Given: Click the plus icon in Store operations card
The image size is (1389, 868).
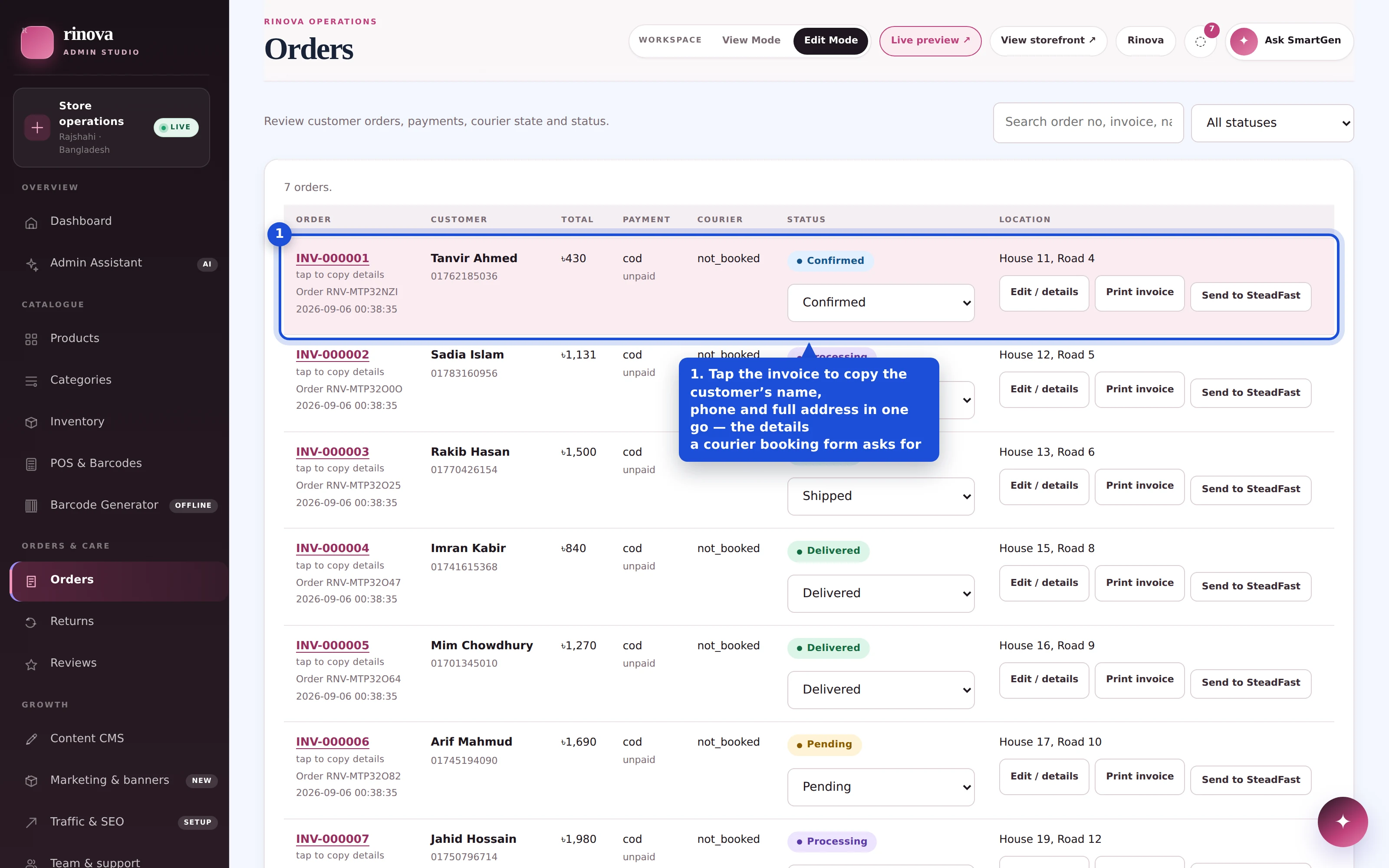Looking at the screenshot, I should coord(37,128).
